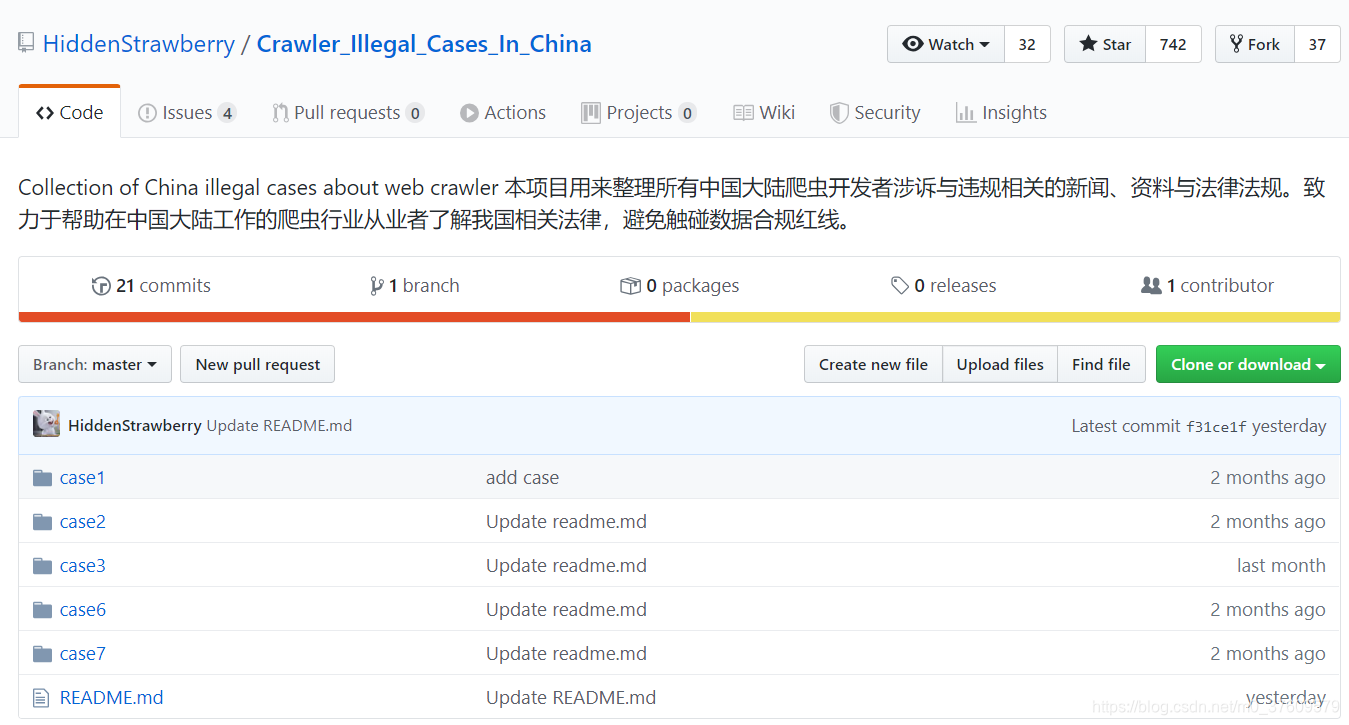Click the repository book icon beside HiddenStrawberry
1349x725 pixels.
point(26,43)
